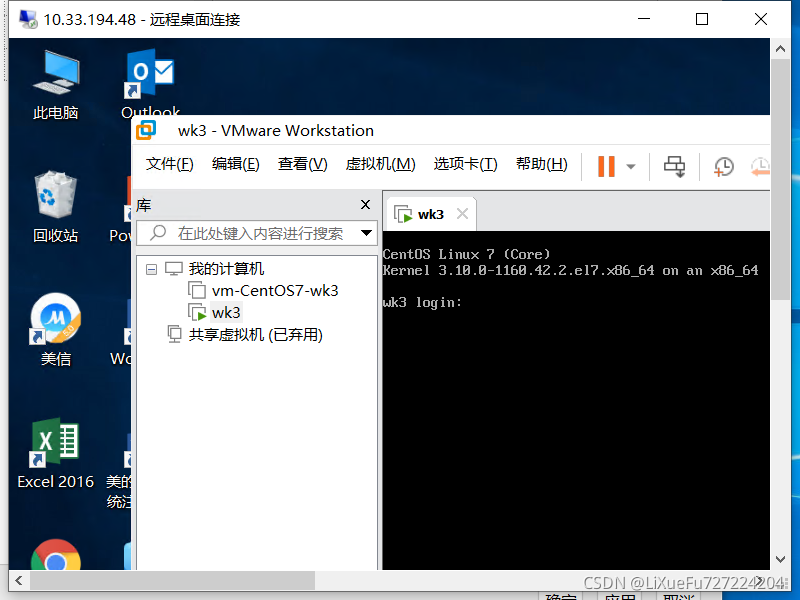
Task: Take a snapshot of the VM
Action: (723, 166)
